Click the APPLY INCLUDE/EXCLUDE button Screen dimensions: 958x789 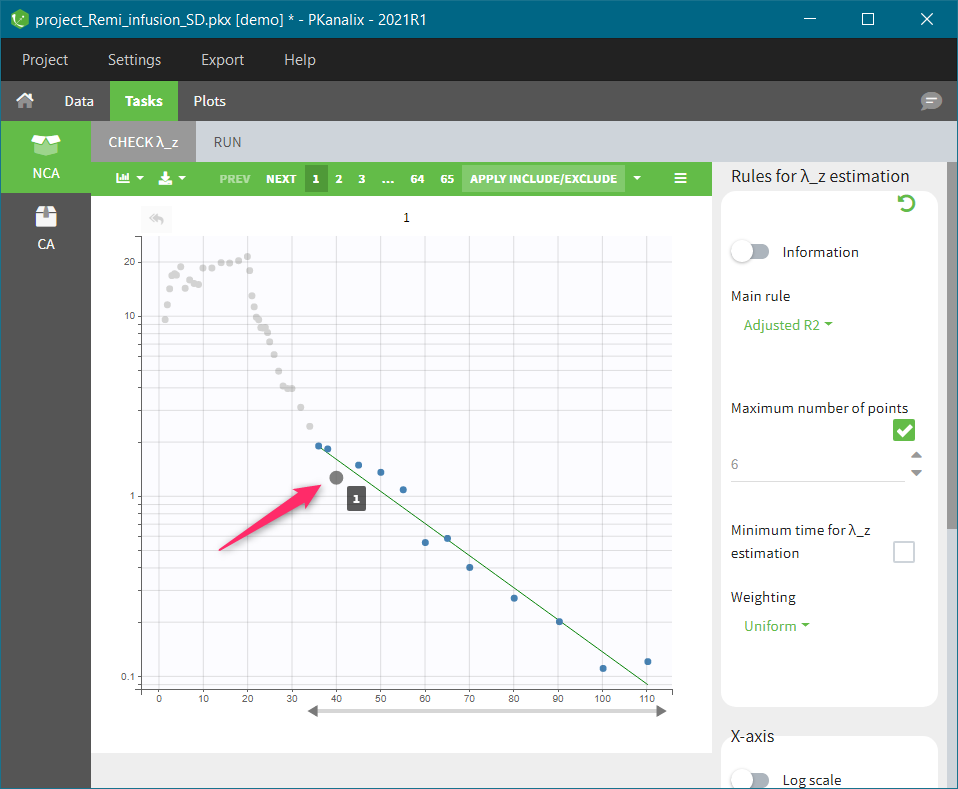[543, 179]
